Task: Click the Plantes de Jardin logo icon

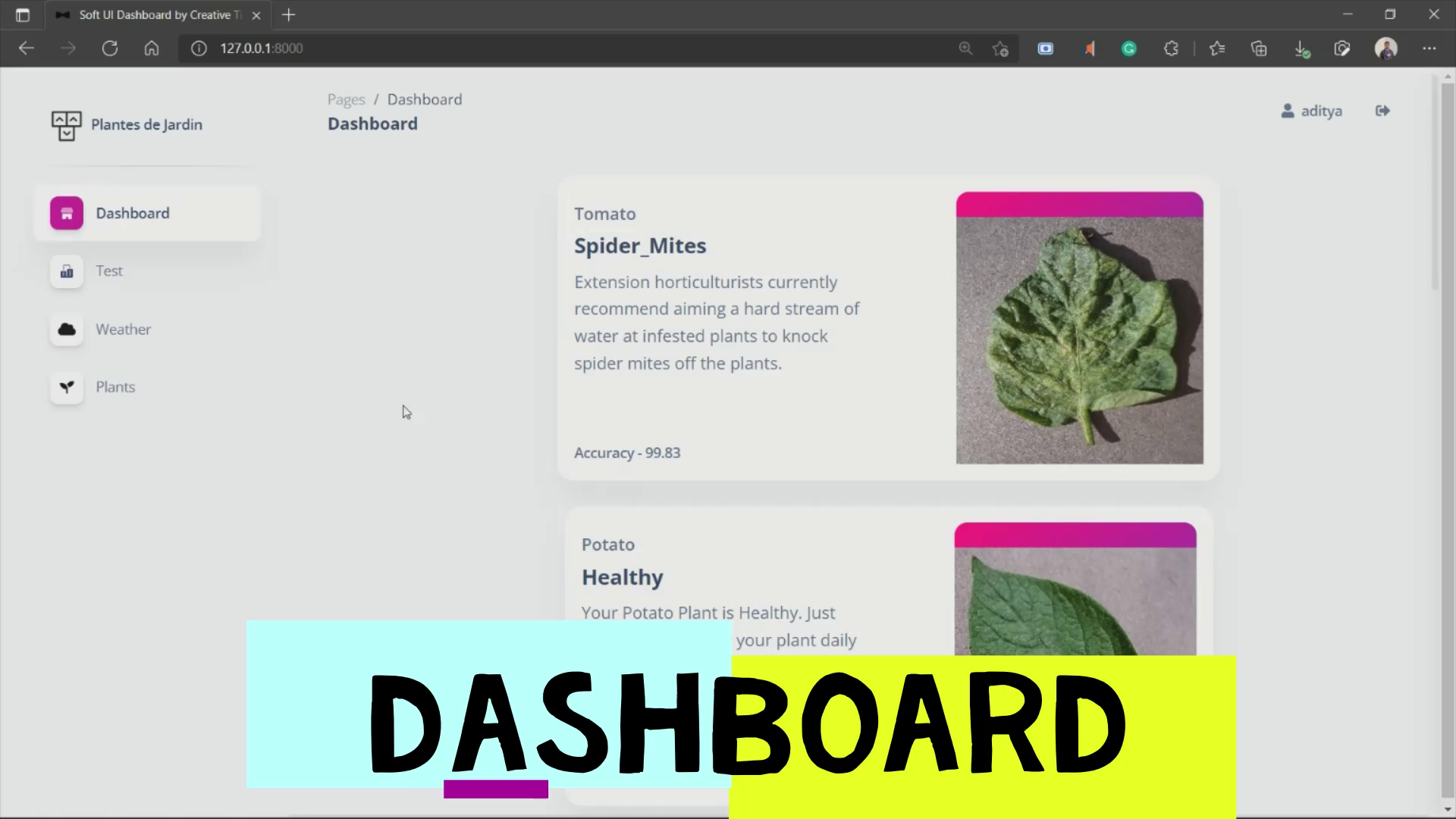Action: coord(66,125)
